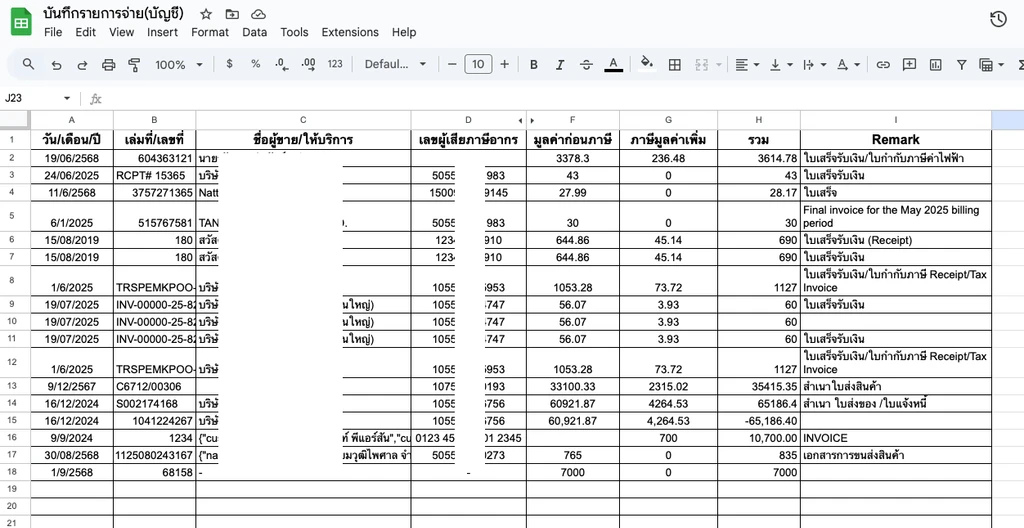Viewport: 1024px width, 528px height.
Task: Open the fill color bucket picker
Action: pyautogui.click(x=647, y=63)
